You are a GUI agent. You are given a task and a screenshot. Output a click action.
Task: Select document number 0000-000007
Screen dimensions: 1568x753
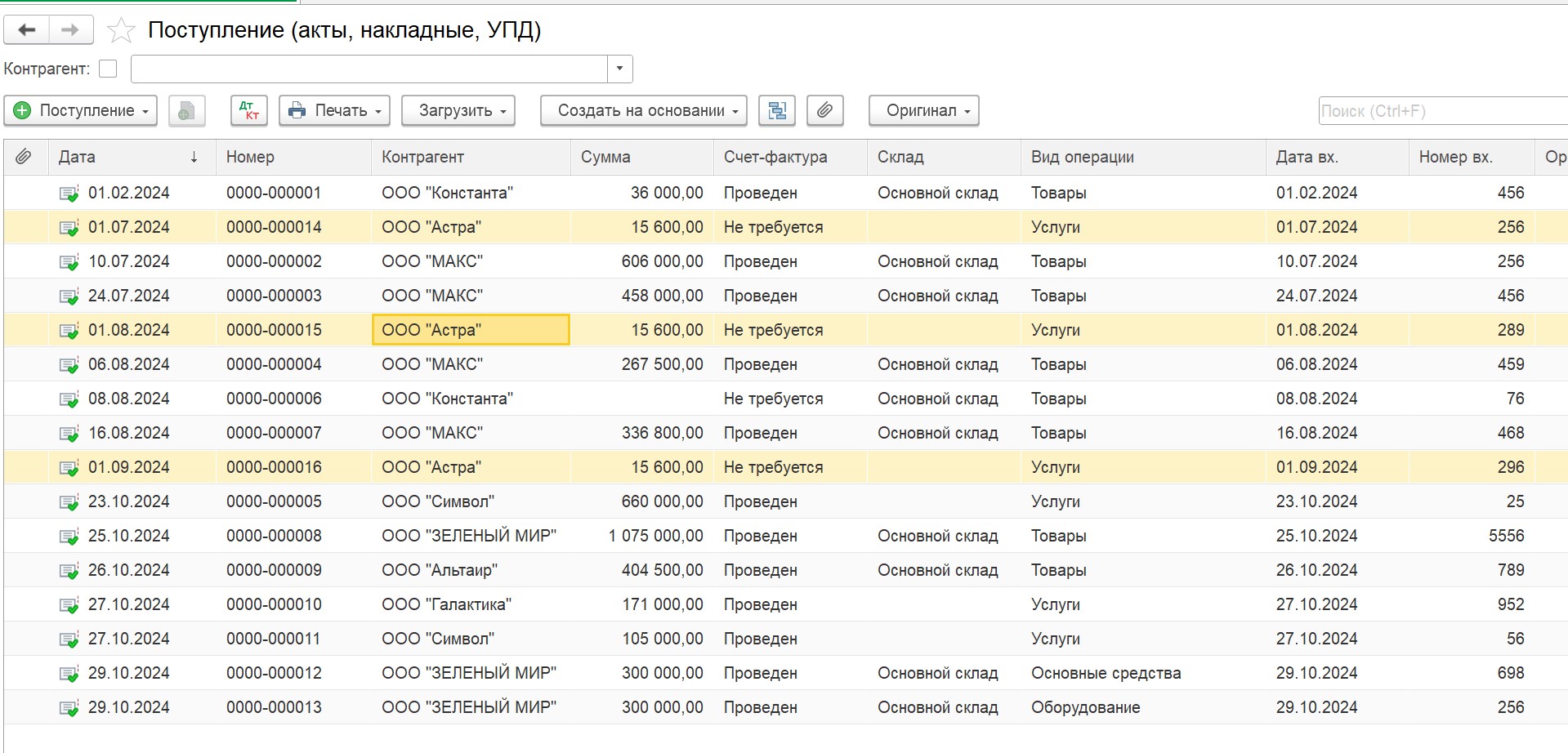(274, 433)
